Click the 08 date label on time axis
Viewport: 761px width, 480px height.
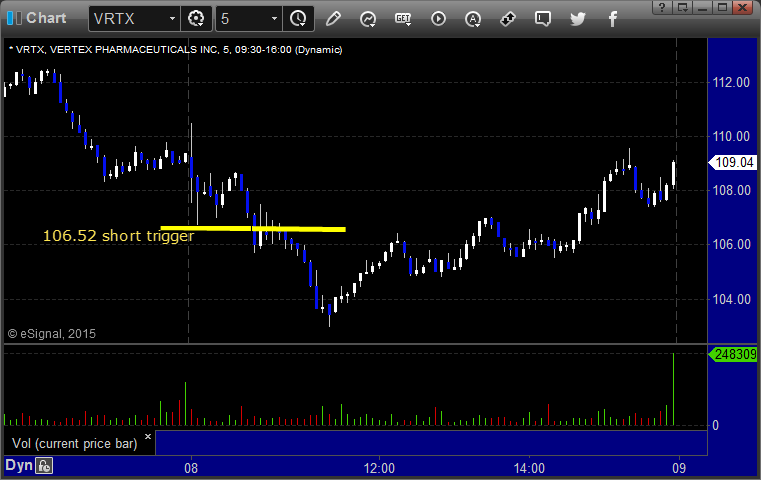191,468
